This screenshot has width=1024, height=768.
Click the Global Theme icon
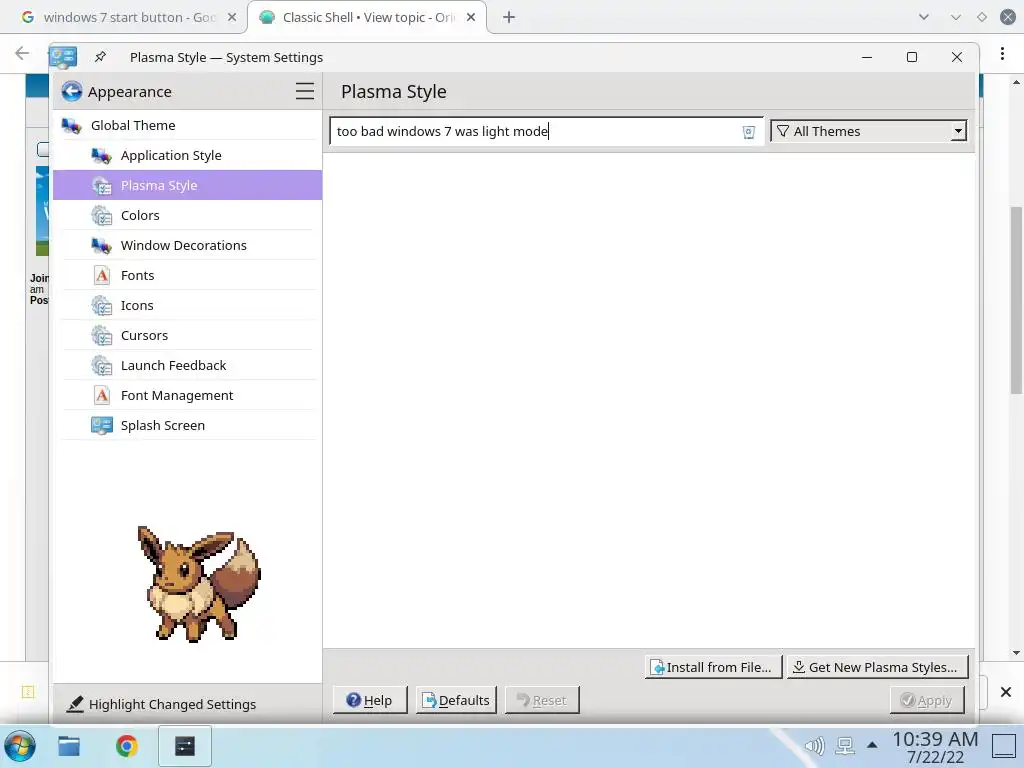(x=71, y=125)
